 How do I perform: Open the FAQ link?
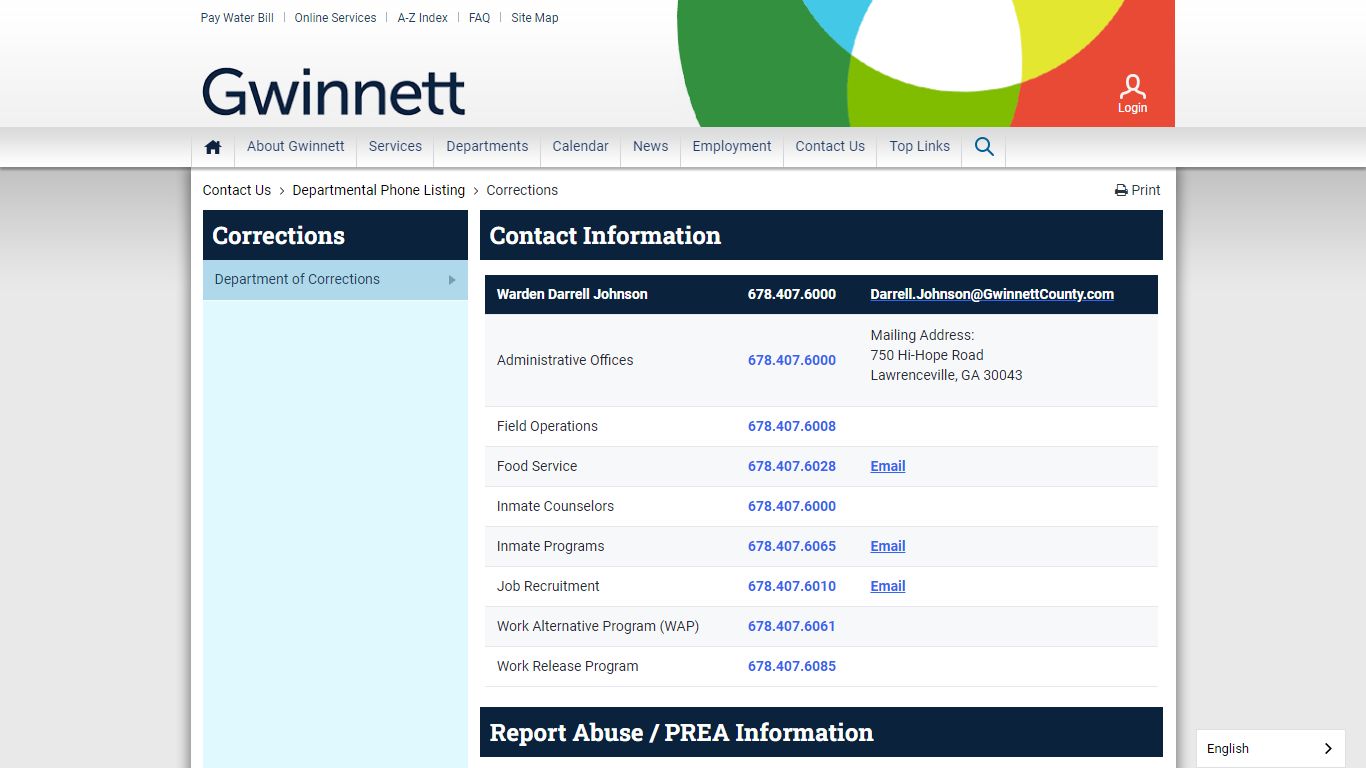480,18
